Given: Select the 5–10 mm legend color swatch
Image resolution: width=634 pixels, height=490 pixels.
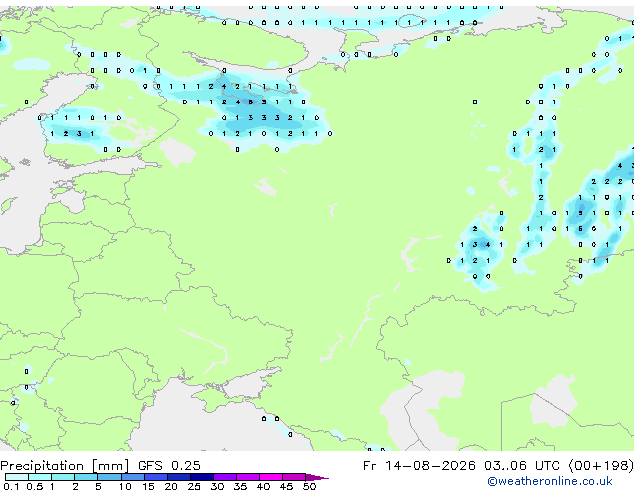Looking at the screenshot, I should [110, 477].
